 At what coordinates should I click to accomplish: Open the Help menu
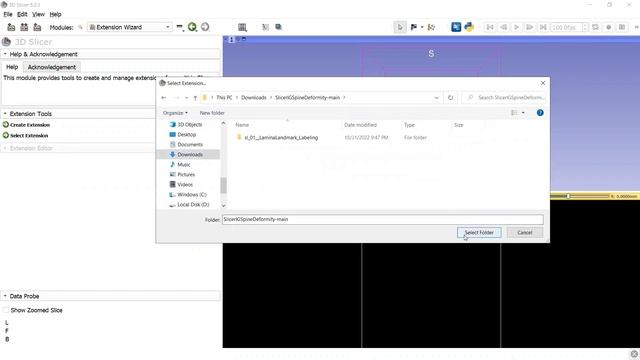(55, 14)
